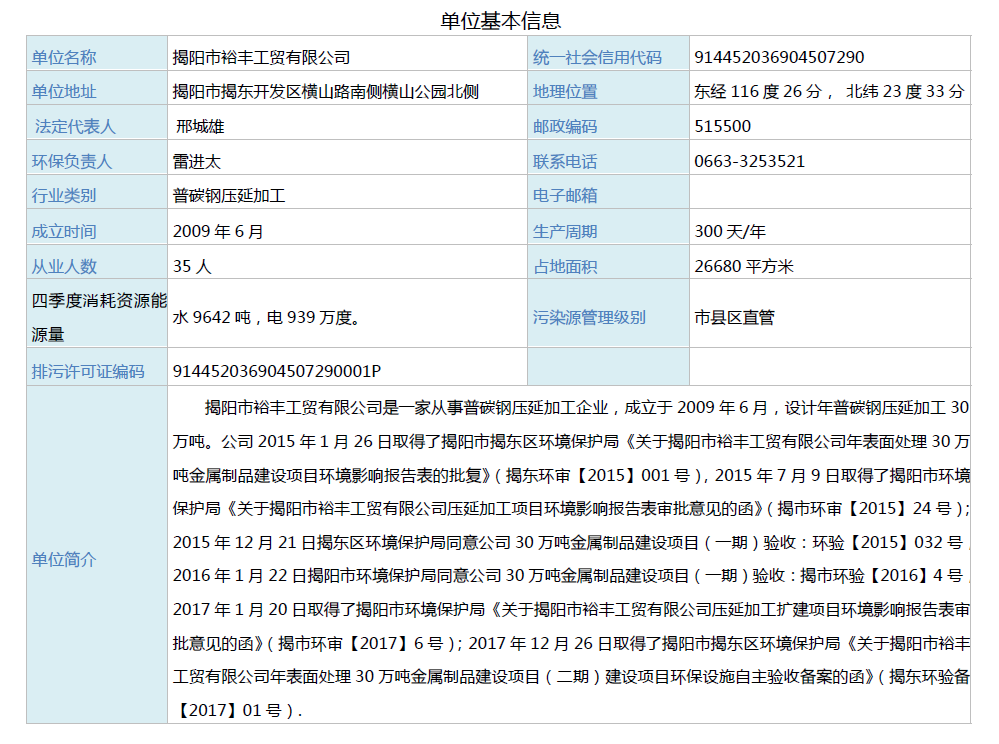This screenshot has width=999, height=744.
Task: Click postal code 515500
Action: pos(722,126)
